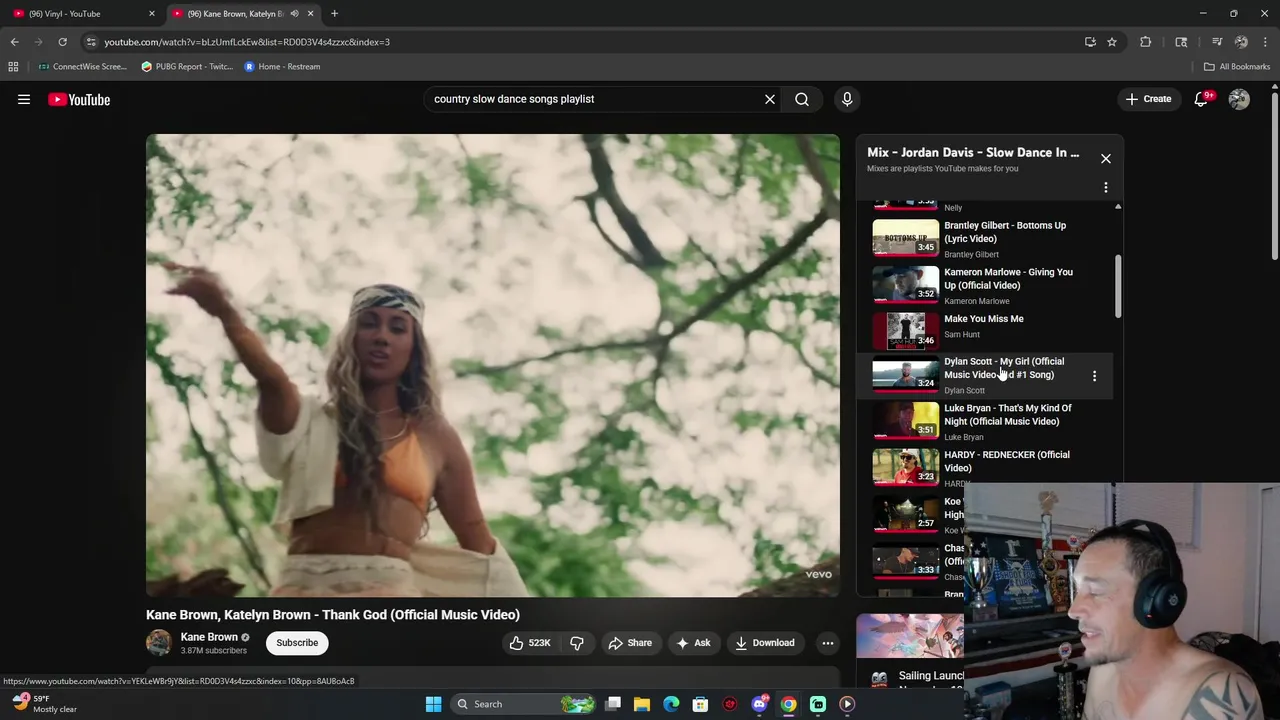
Task: Open more actions below the video
Action: coord(828,643)
